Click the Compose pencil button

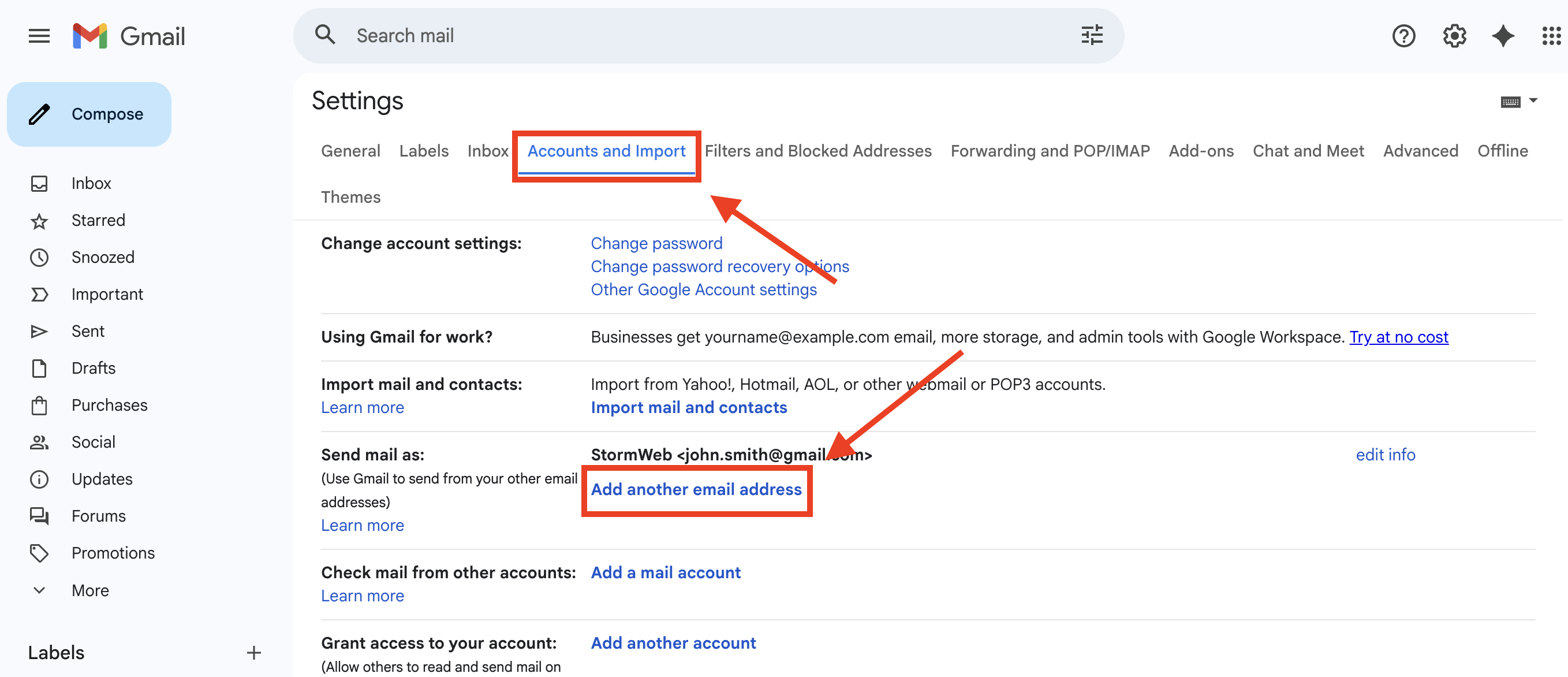tap(89, 114)
